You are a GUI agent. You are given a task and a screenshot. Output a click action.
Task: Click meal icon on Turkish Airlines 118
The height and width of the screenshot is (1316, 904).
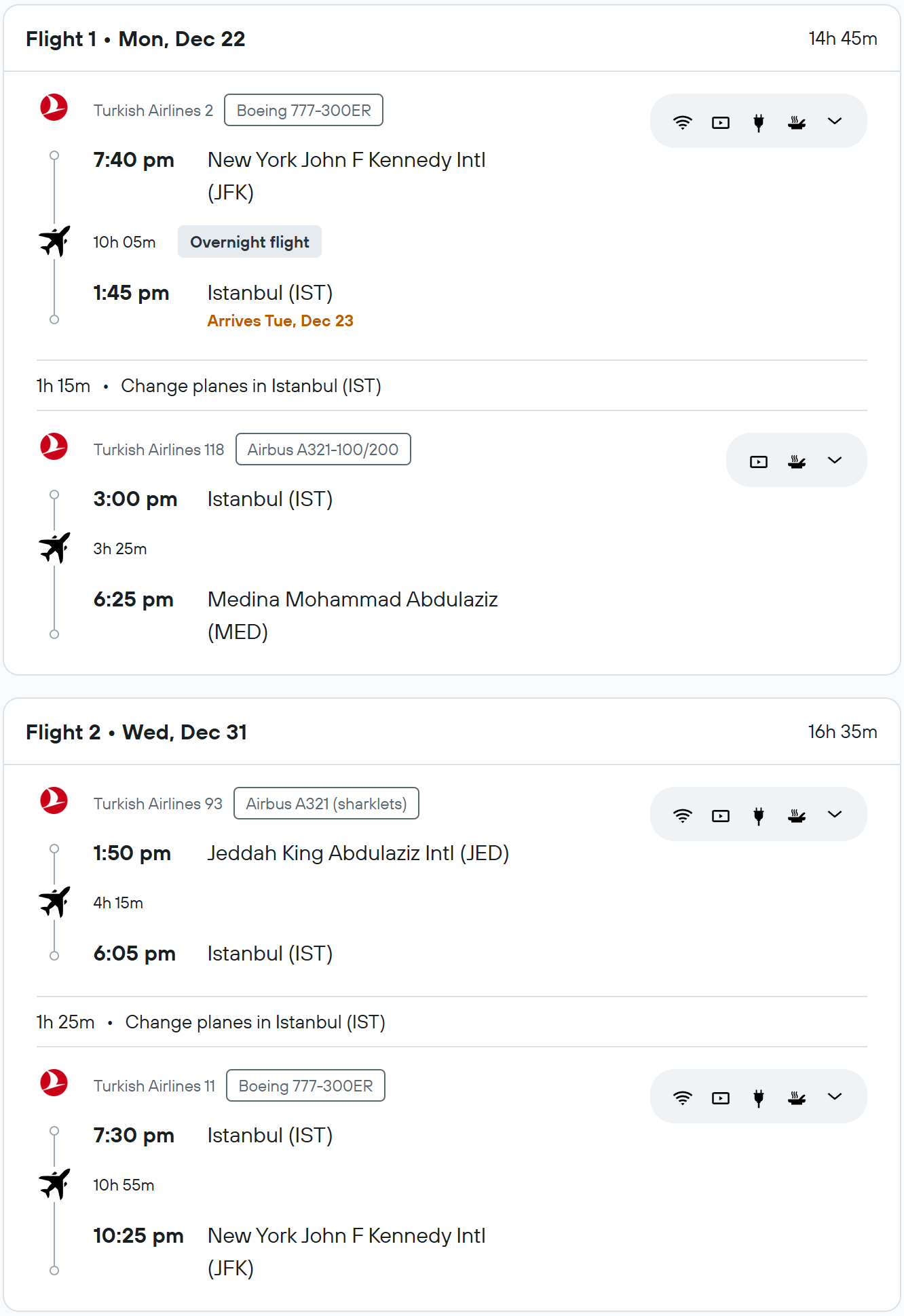tap(797, 461)
